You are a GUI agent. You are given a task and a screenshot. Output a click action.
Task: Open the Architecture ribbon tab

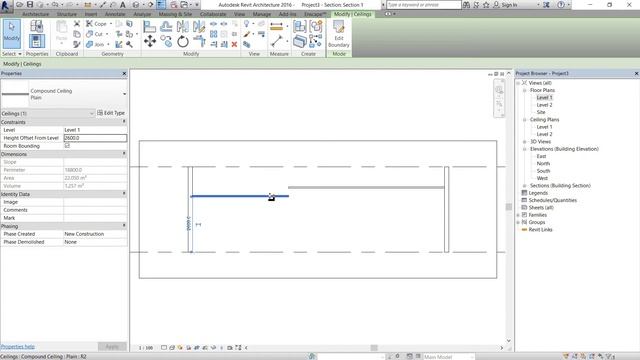pyautogui.click(x=36, y=14)
